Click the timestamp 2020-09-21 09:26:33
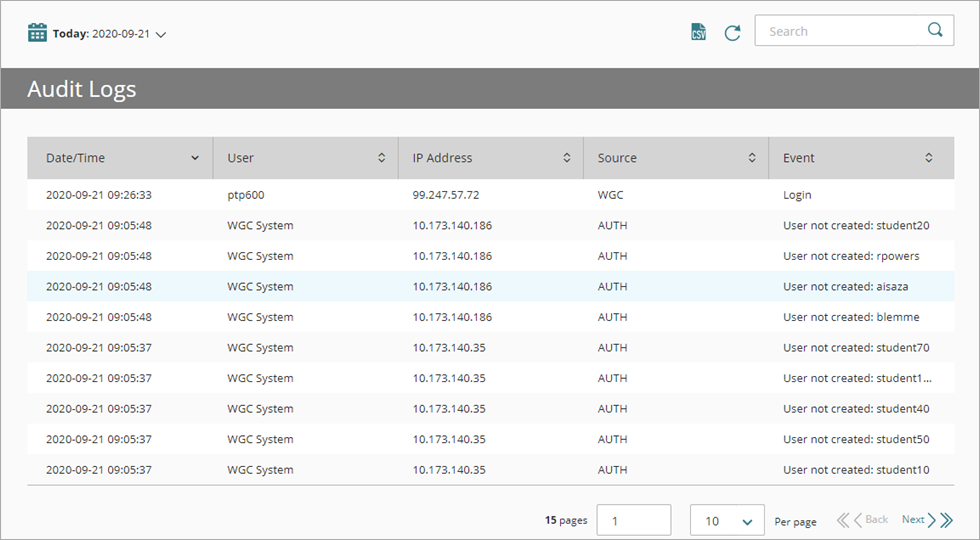Image resolution: width=980 pixels, height=540 pixels. [99, 195]
